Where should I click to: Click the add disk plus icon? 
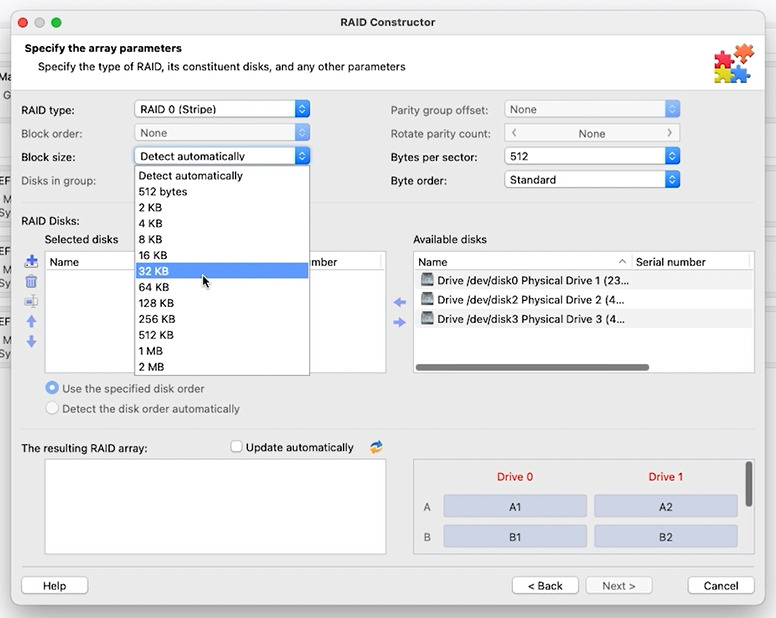31,261
